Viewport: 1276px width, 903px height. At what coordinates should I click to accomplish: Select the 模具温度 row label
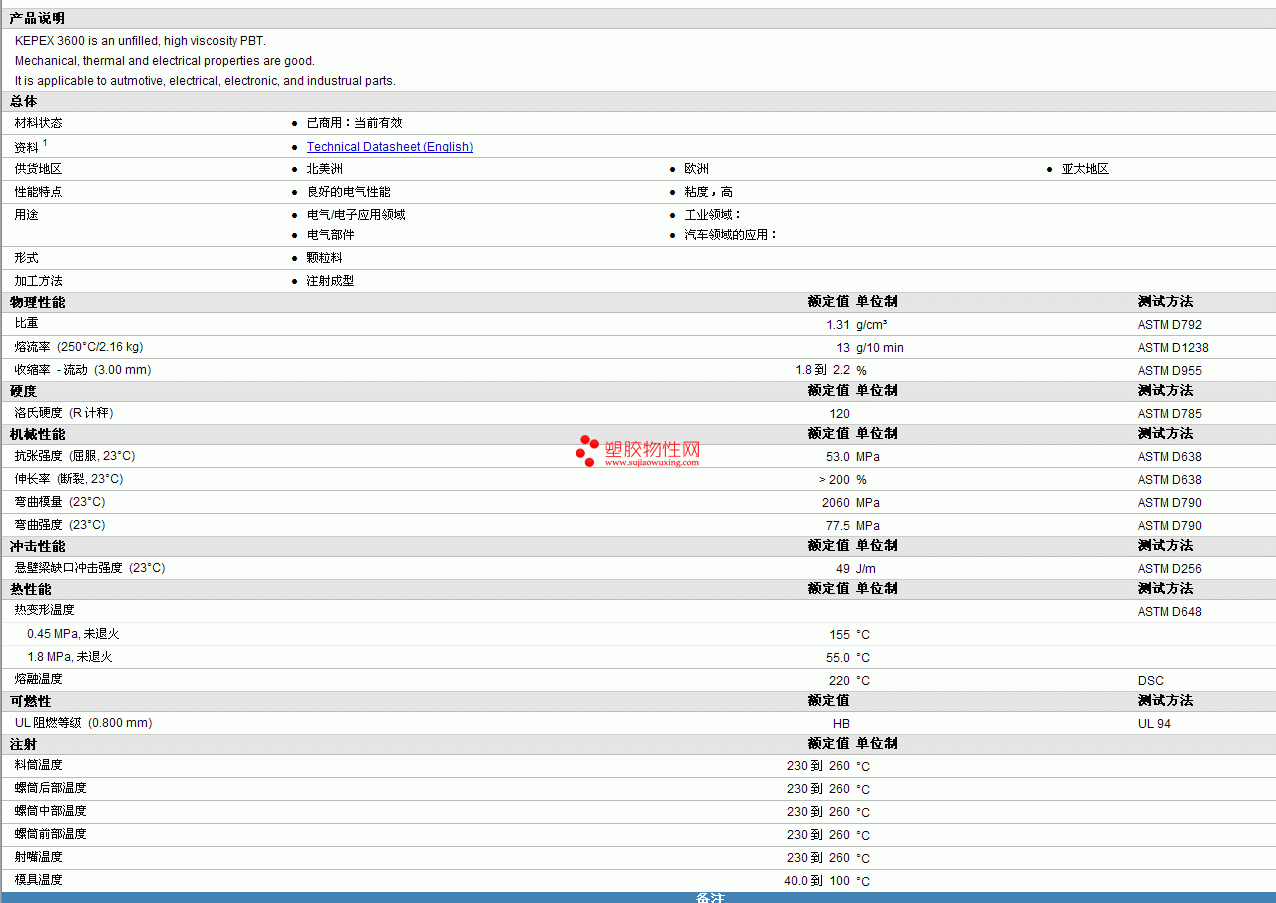click(38, 880)
